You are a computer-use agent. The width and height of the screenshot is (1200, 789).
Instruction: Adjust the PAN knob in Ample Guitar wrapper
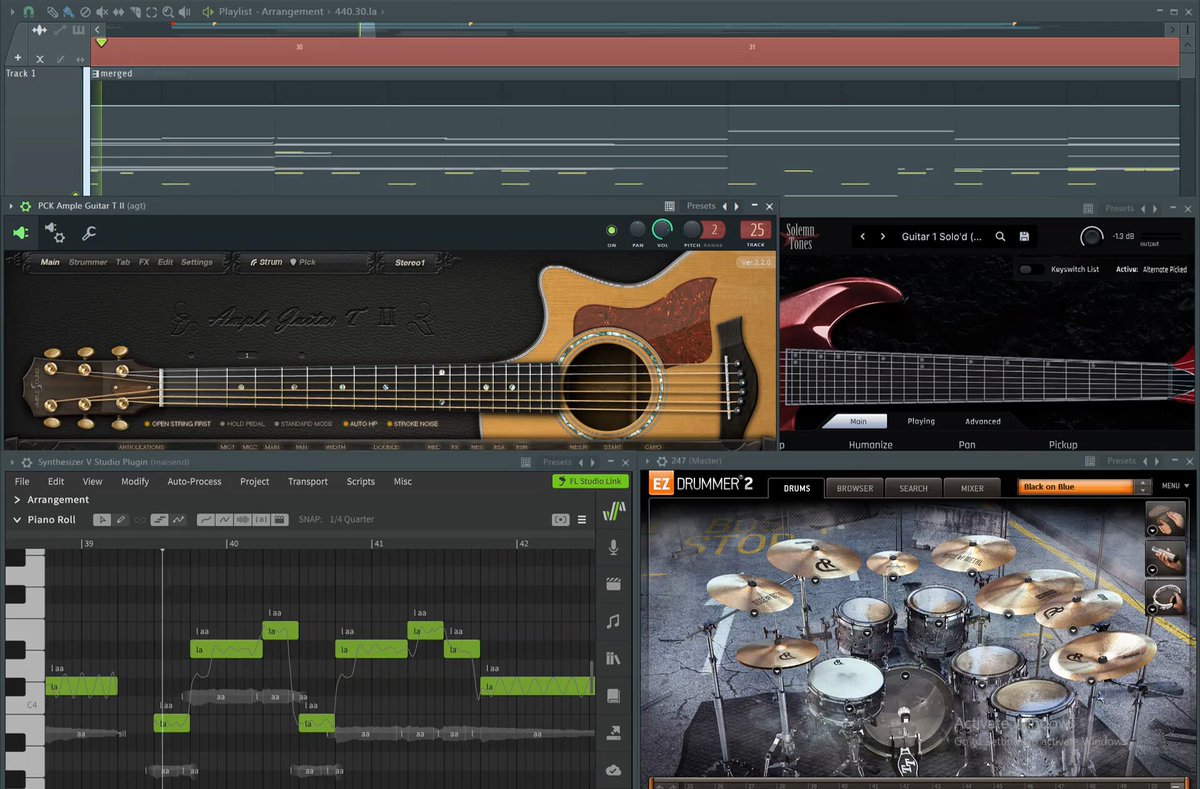(637, 230)
